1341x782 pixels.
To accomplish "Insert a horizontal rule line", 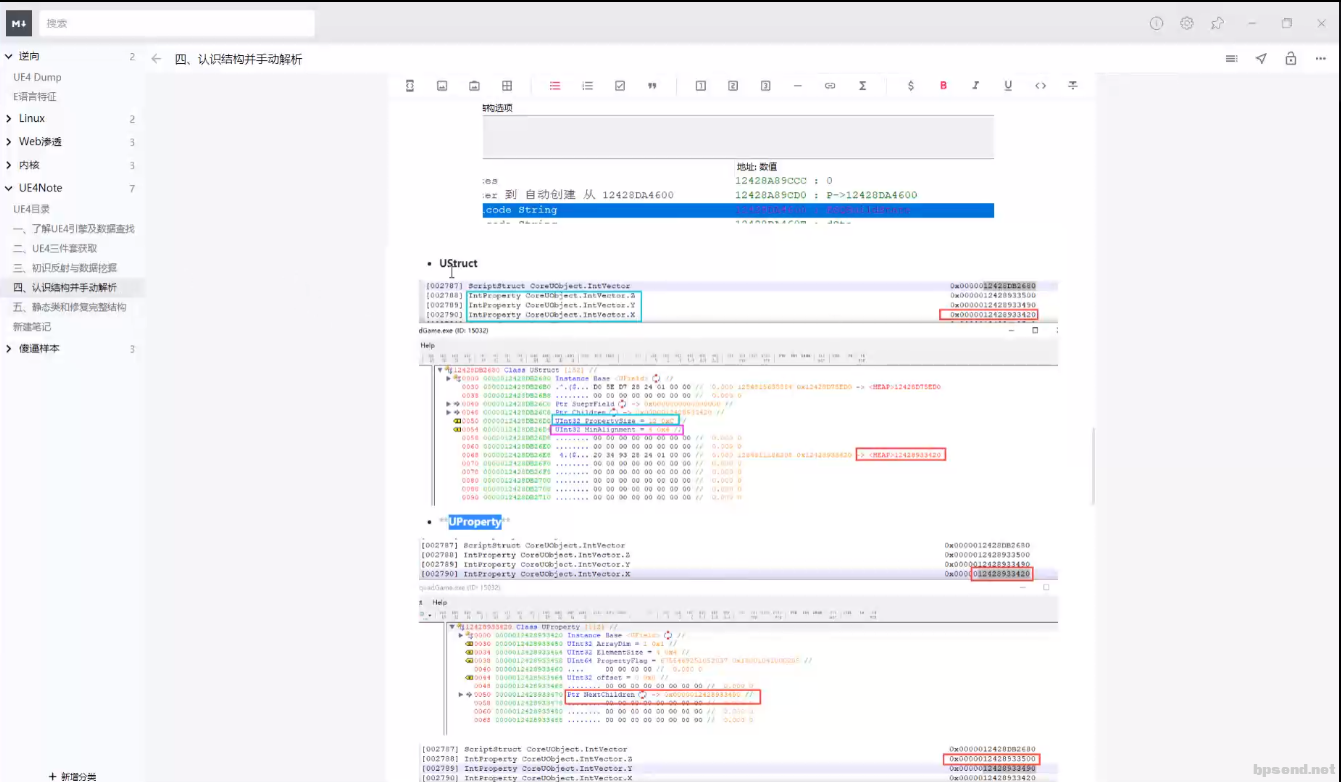I will pyautogui.click(x=797, y=86).
